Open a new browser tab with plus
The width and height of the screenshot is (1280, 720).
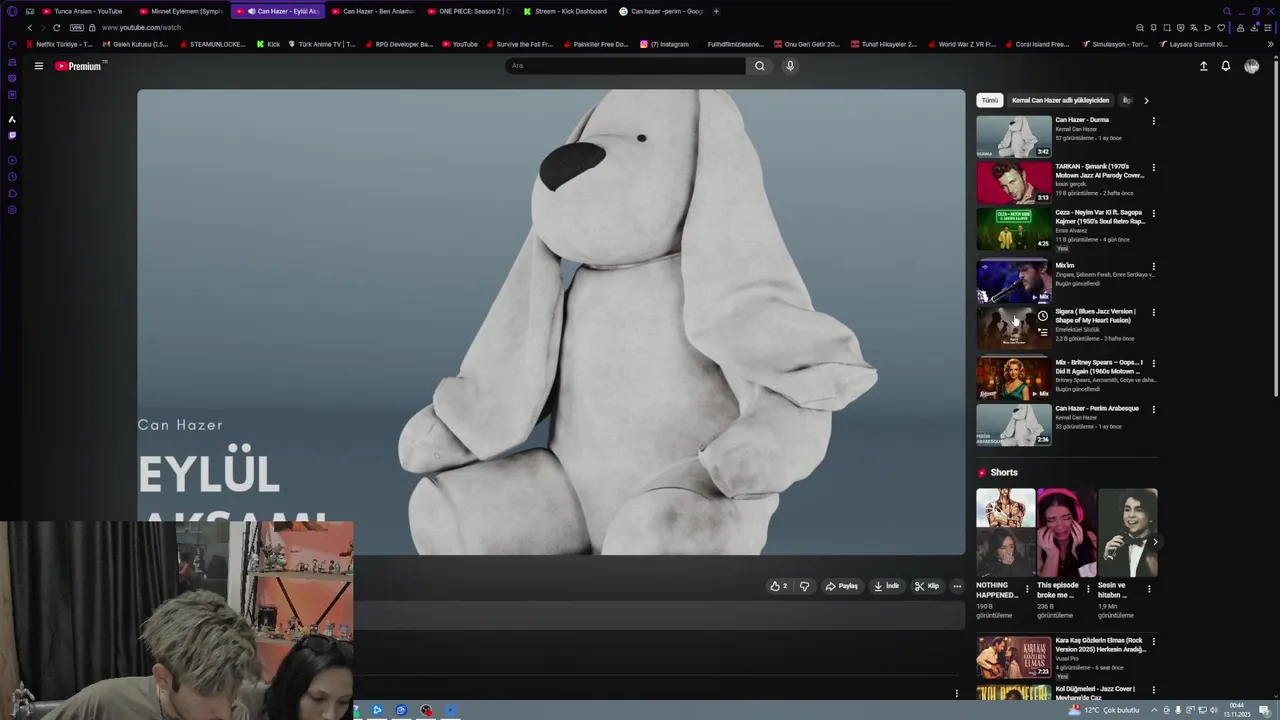click(716, 11)
